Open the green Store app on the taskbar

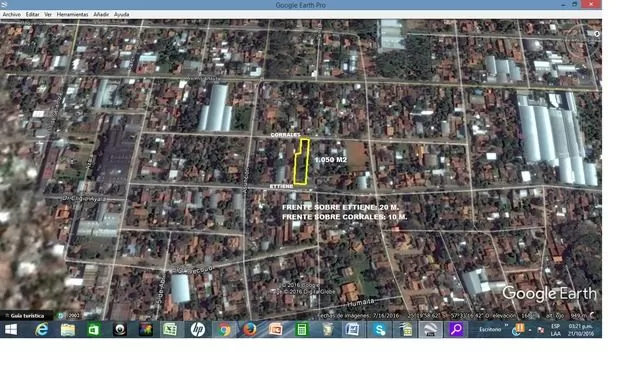[93, 329]
